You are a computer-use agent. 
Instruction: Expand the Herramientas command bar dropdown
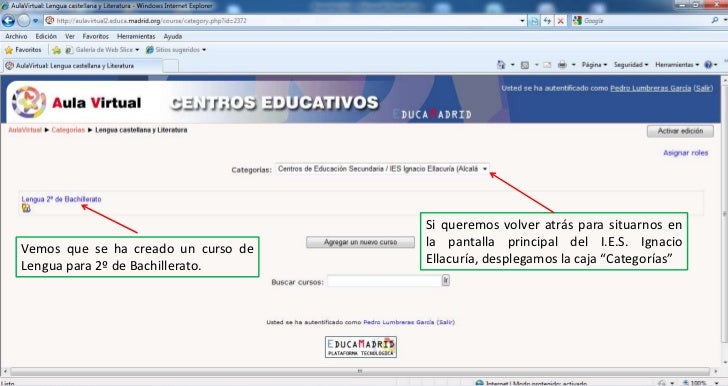coord(676,65)
